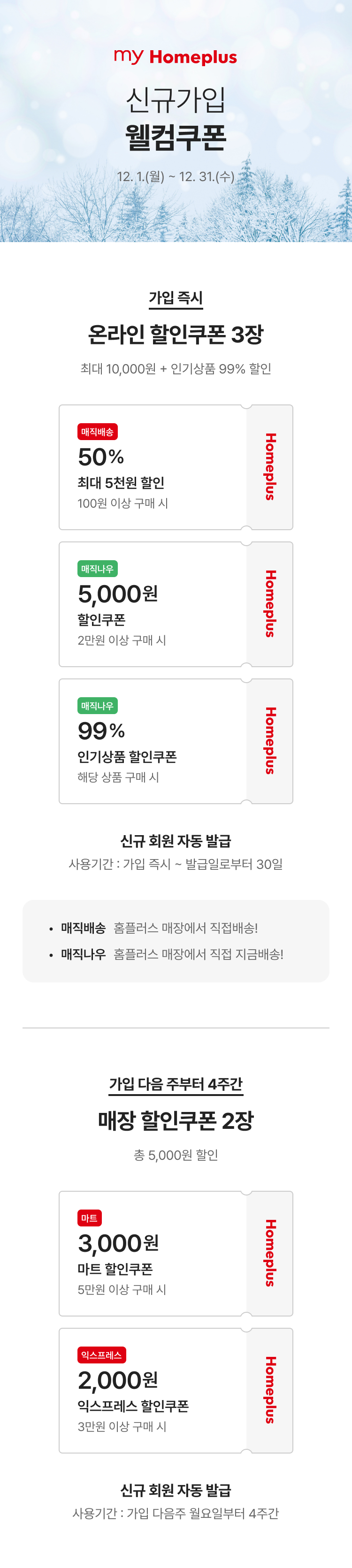Click the my Homeplus logo in the banner
Viewport: 352px width, 1568px height.
tap(176, 57)
